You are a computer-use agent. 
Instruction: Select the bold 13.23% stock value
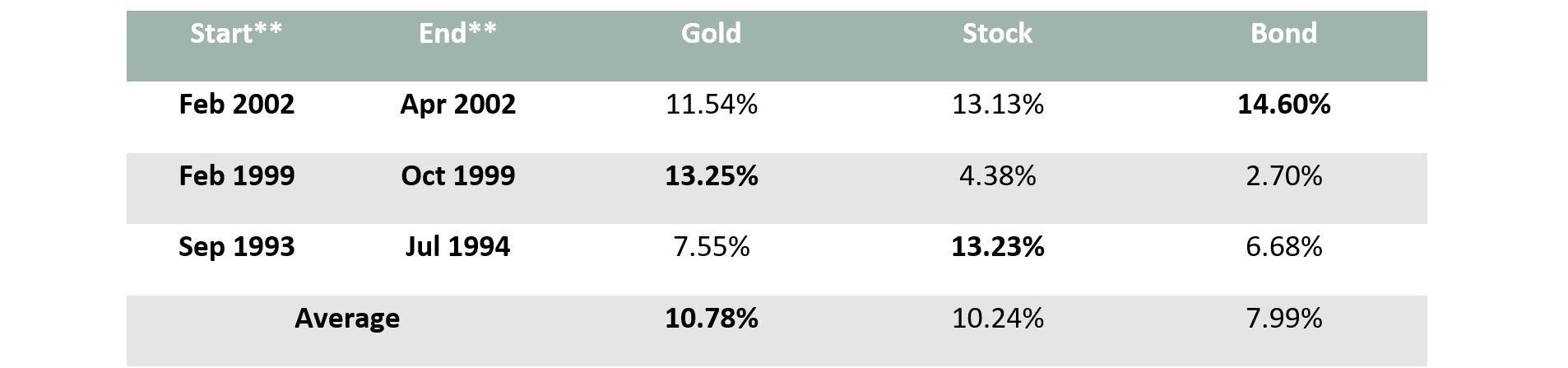[x=997, y=247]
